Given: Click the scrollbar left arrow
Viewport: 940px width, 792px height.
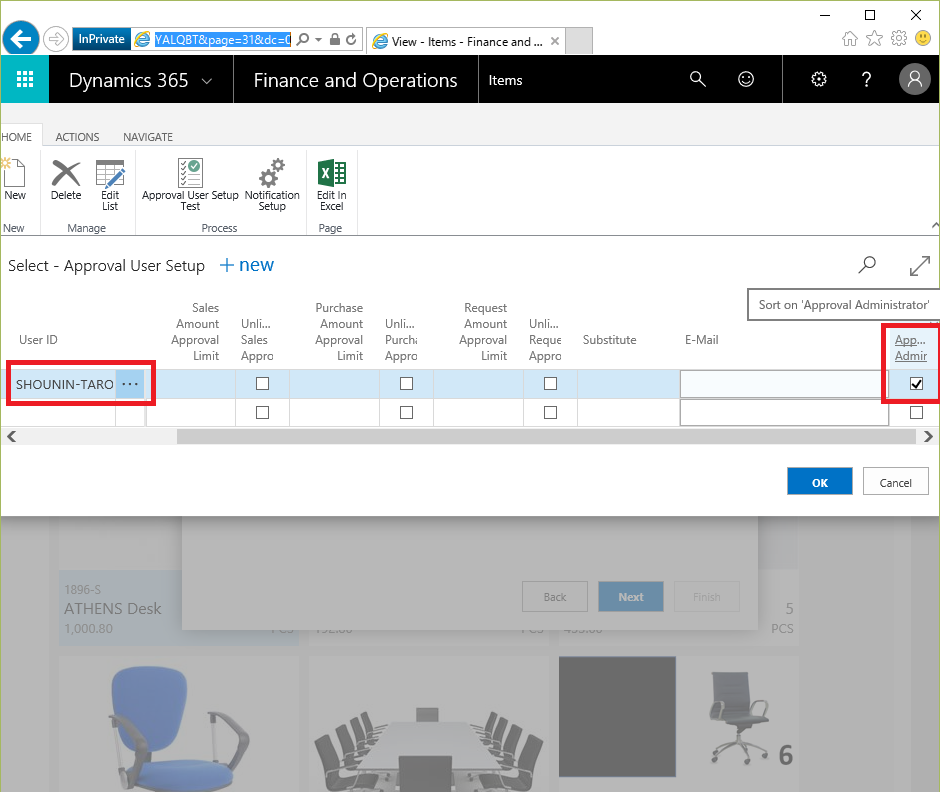Looking at the screenshot, I should 11,436.
